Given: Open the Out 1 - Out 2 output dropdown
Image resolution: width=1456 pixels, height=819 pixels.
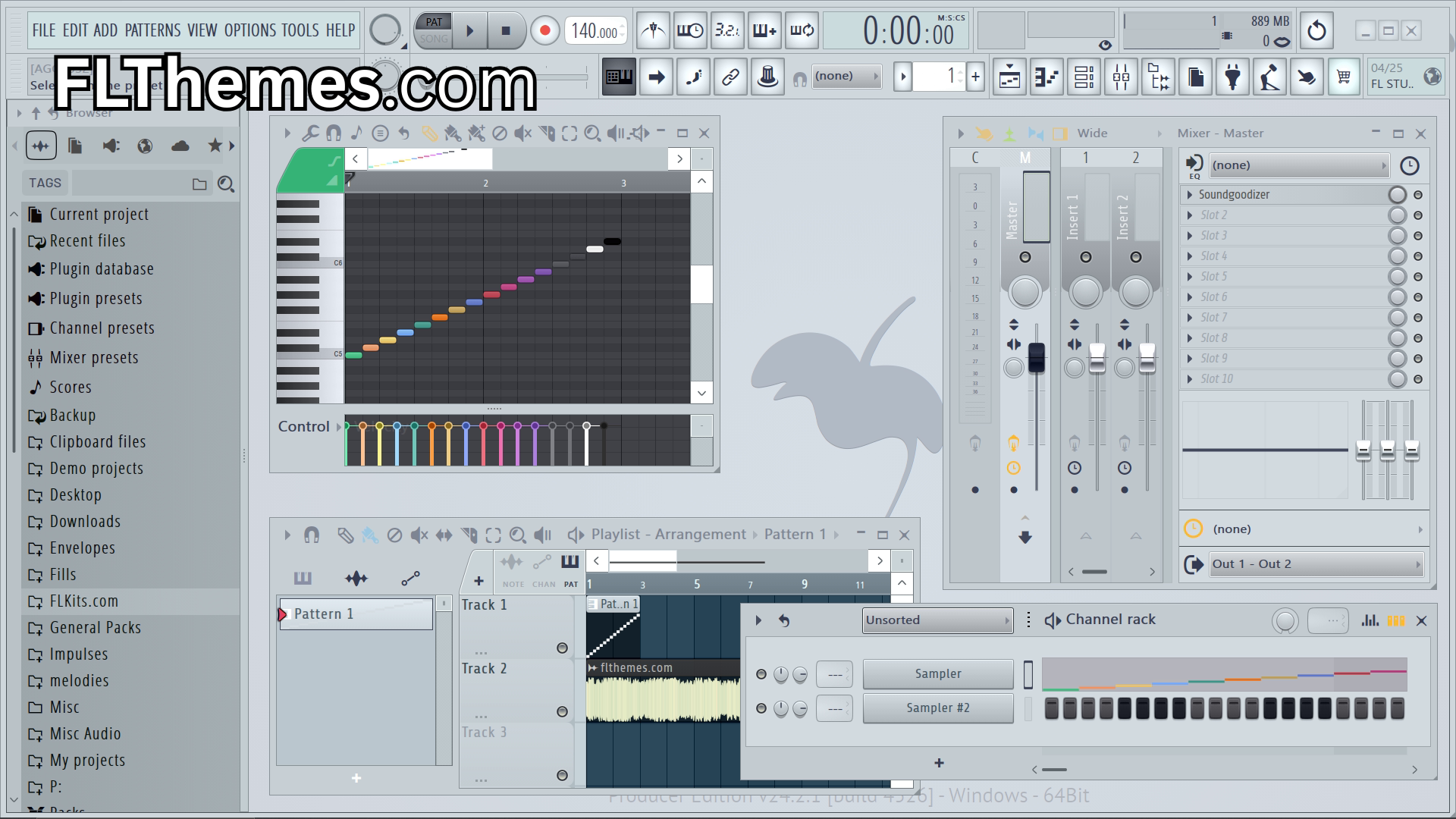Looking at the screenshot, I should 1316,564.
